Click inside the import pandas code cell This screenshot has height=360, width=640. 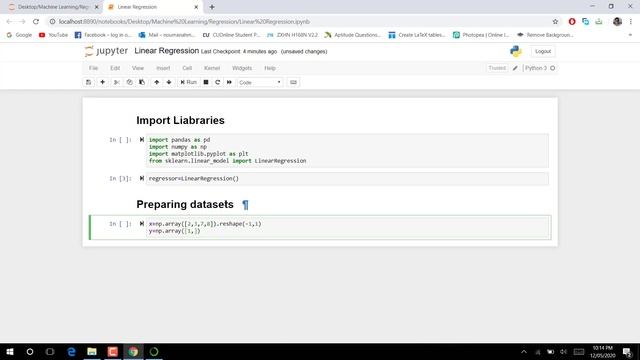click(x=347, y=150)
